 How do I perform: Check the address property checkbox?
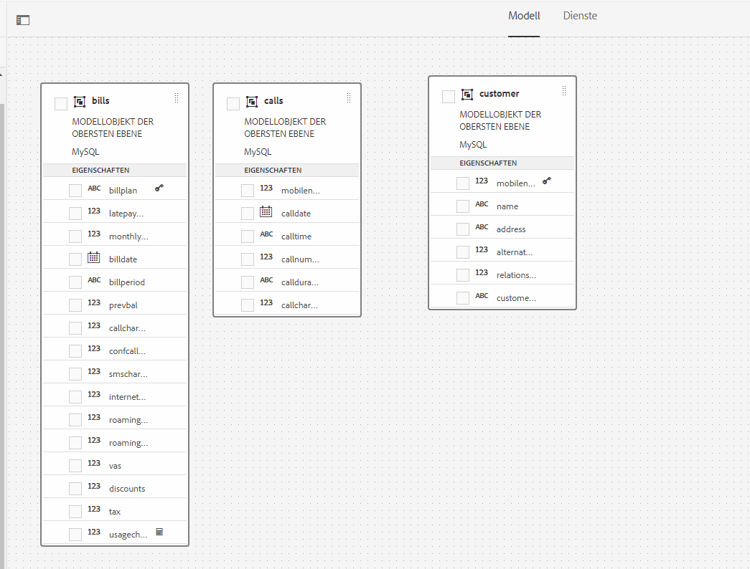point(463,229)
